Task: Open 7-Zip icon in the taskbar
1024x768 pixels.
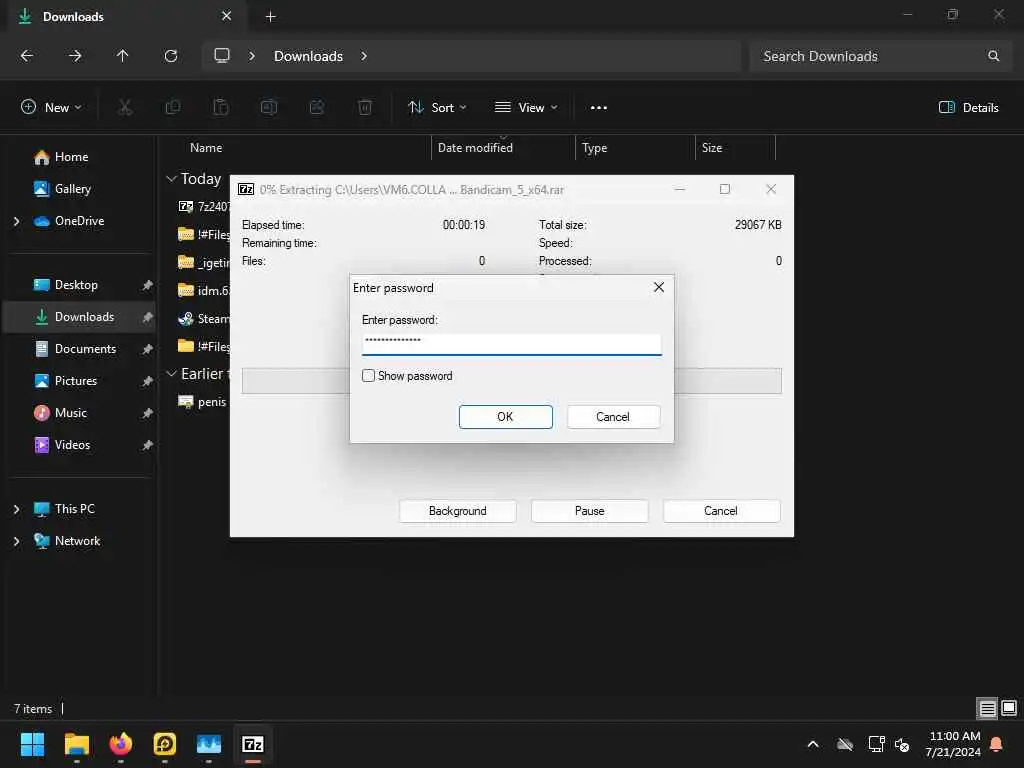Action: pyautogui.click(x=253, y=744)
